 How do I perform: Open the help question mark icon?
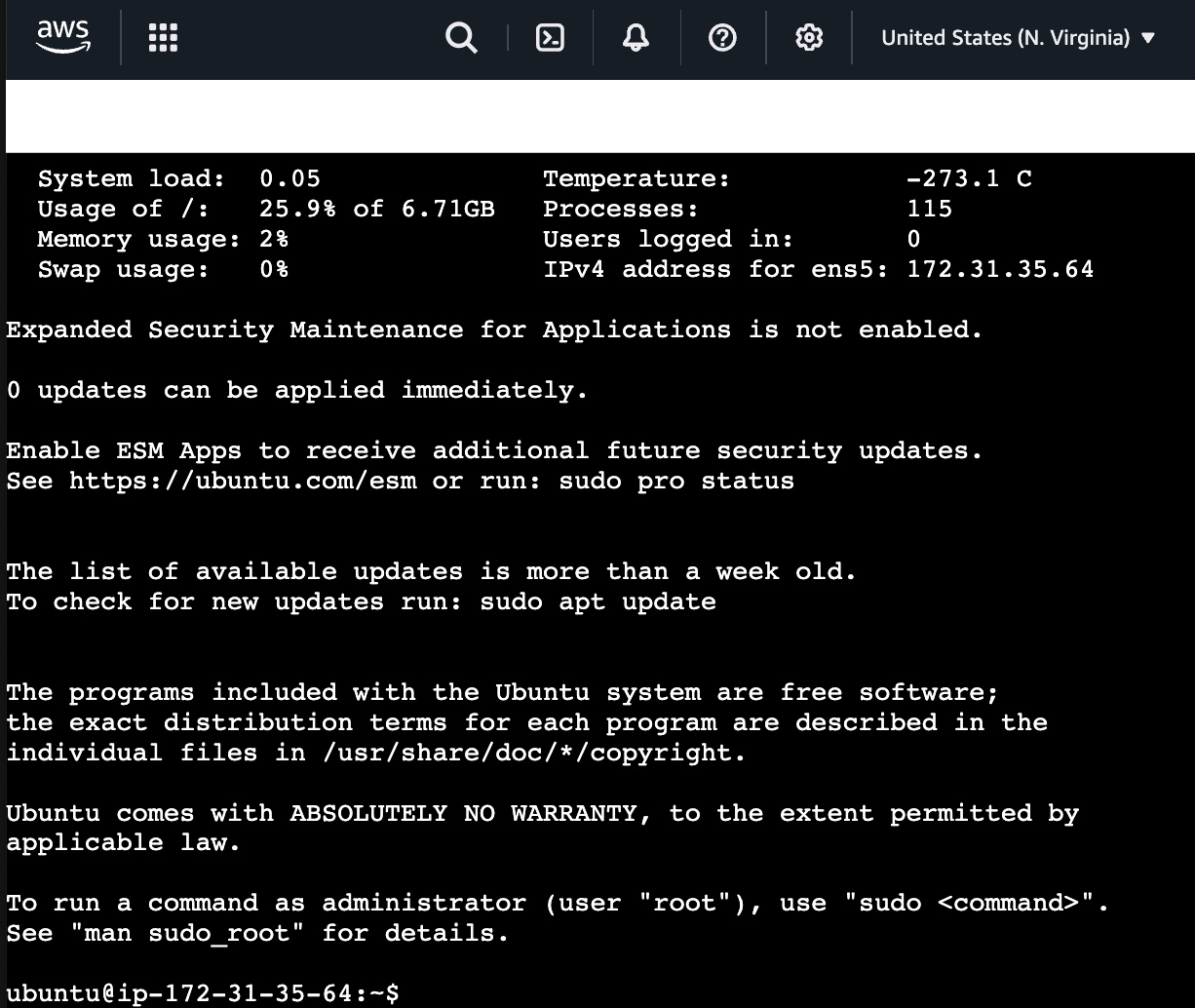pyautogui.click(x=722, y=38)
